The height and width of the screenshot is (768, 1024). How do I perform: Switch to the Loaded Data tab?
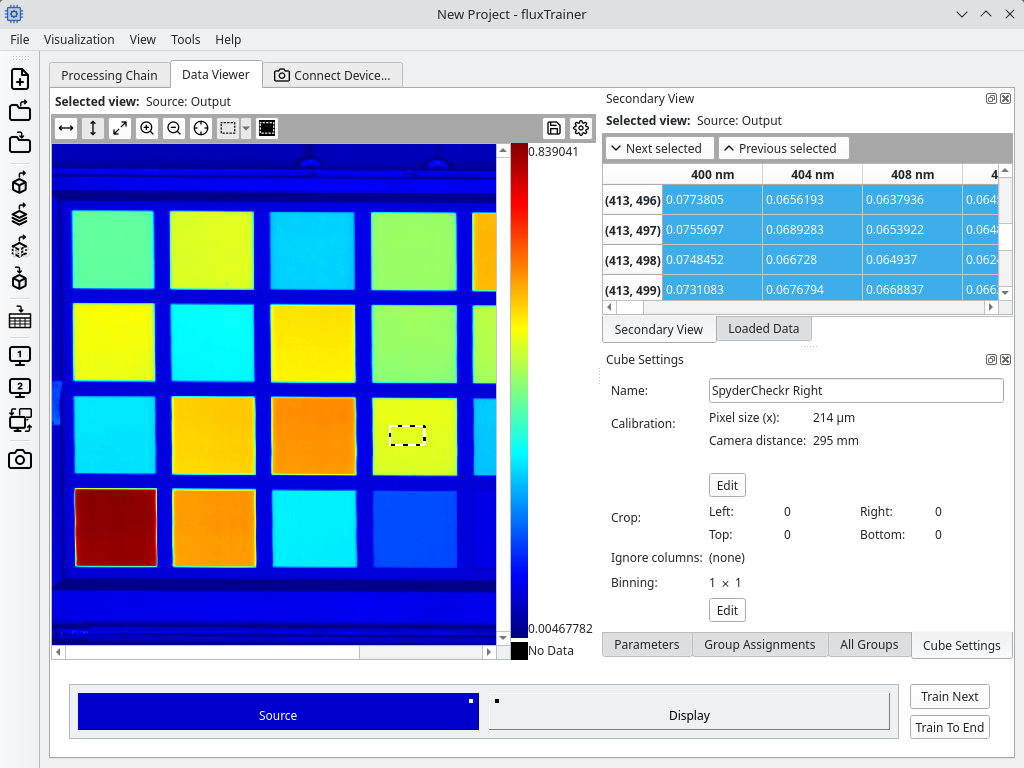[763, 328]
